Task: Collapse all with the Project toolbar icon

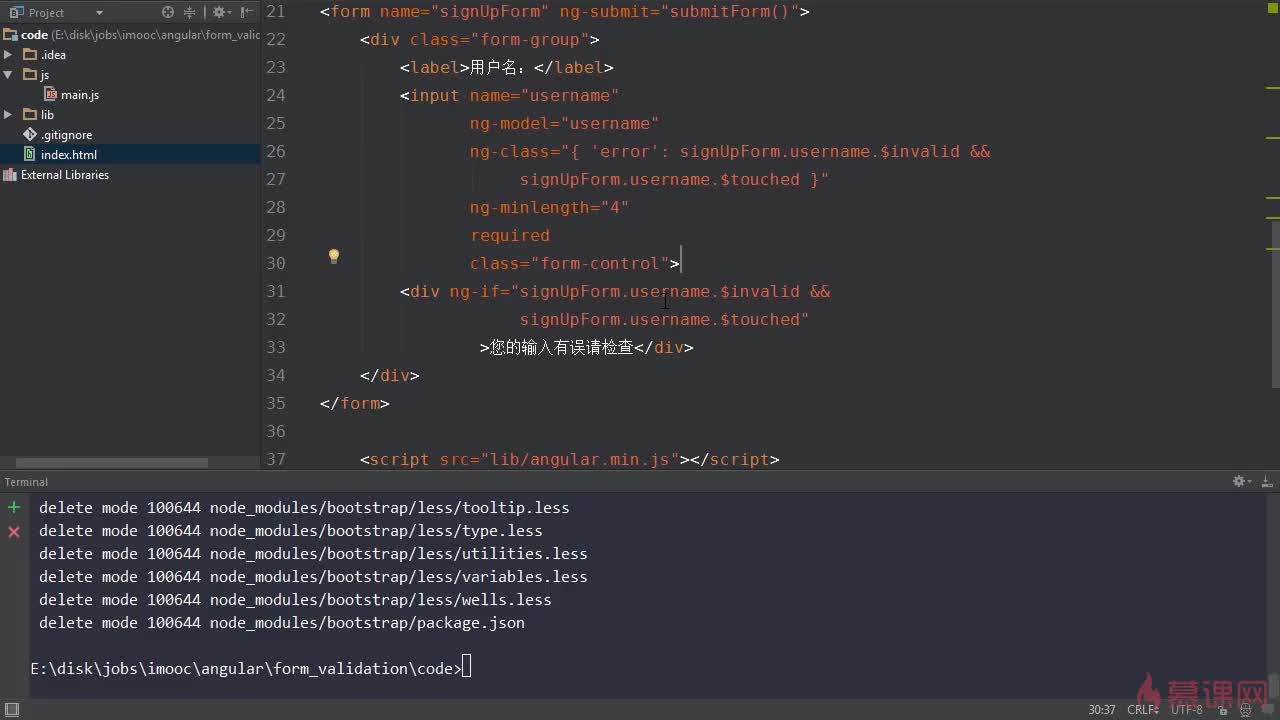Action: [x=190, y=12]
